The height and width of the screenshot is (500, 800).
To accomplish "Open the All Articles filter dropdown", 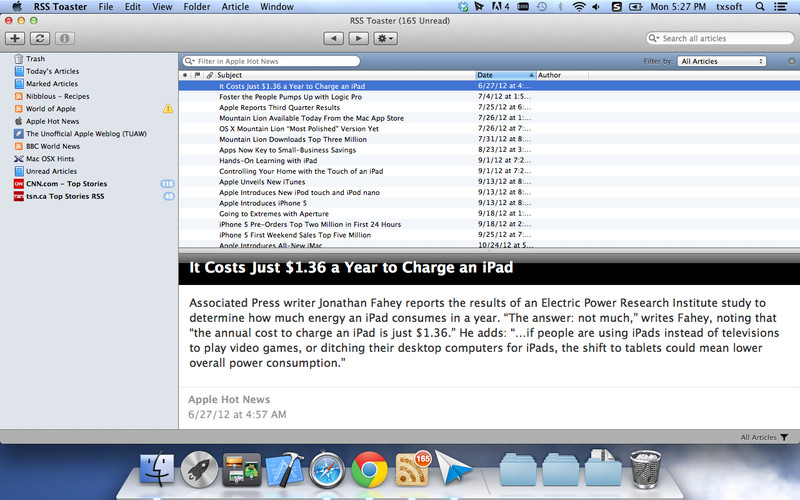I will coord(722,61).
